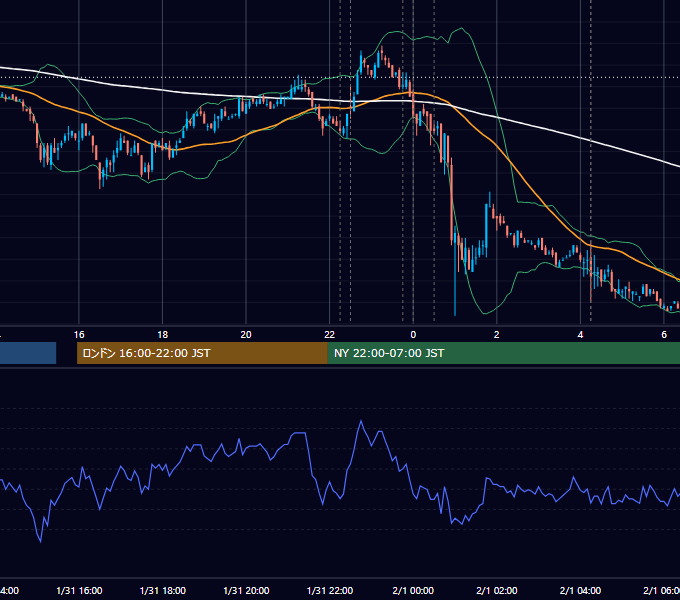Click the '1/31 18:00' oscillator time label
This screenshot has height=600, width=680.
[x=163, y=590]
